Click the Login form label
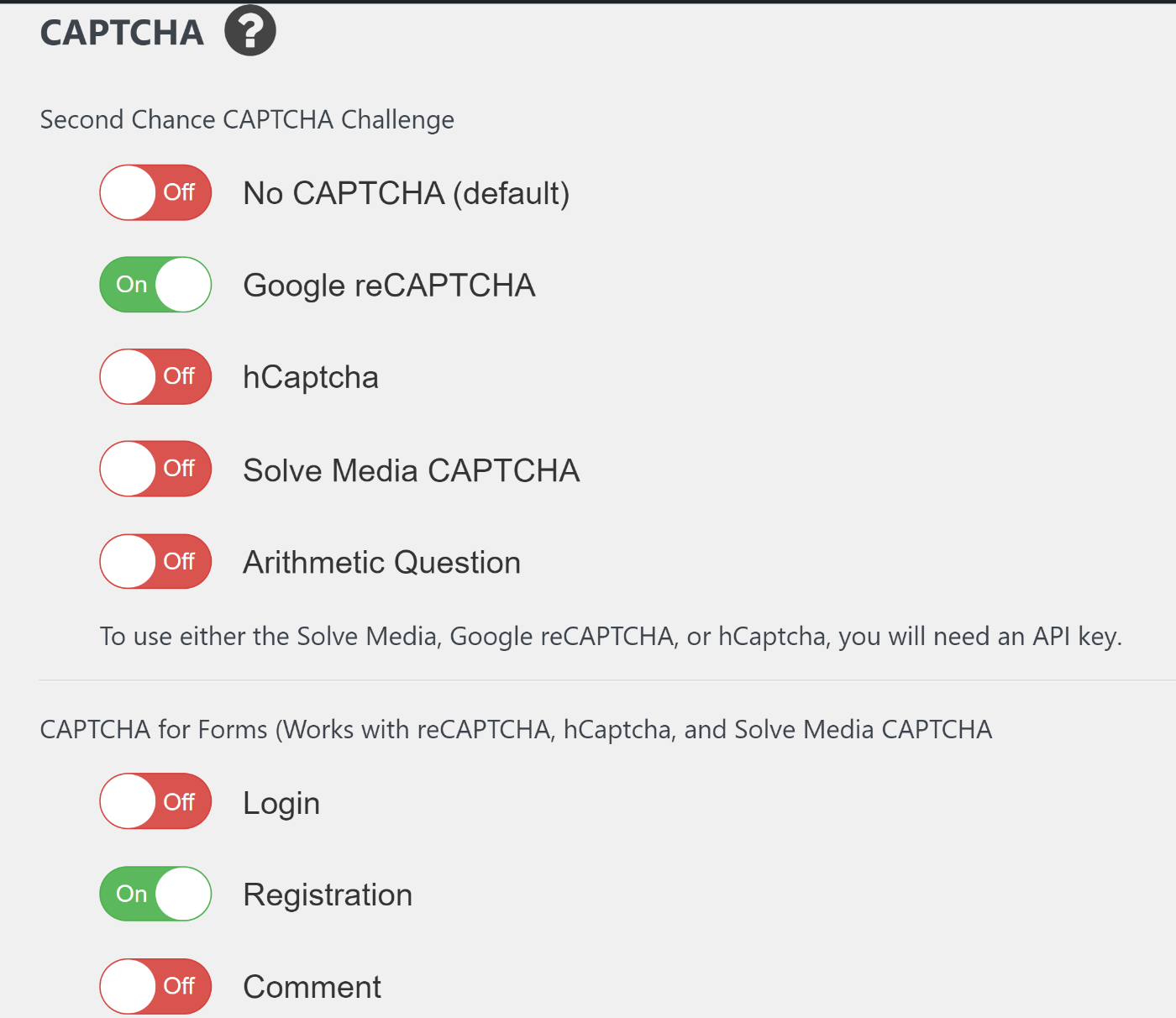 281,801
